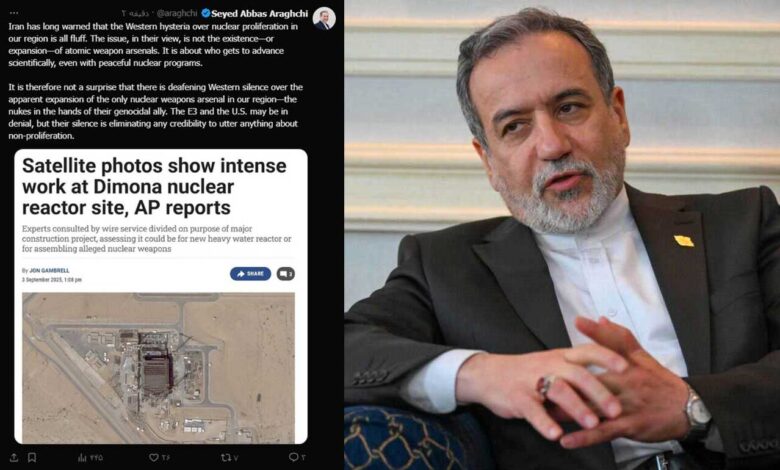Reply via the speech bubble icon
Screen dimensions: 780x470
pyautogui.click(x=293, y=457)
